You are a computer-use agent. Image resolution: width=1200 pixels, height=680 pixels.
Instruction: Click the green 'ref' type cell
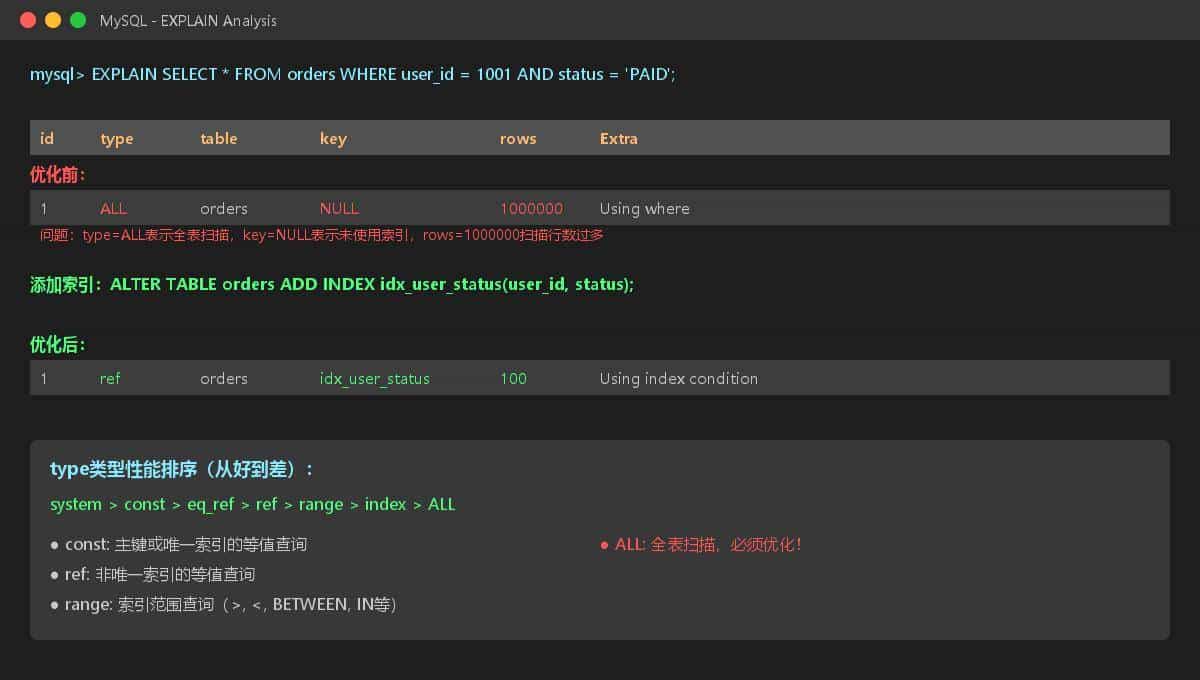[x=110, y=379]
